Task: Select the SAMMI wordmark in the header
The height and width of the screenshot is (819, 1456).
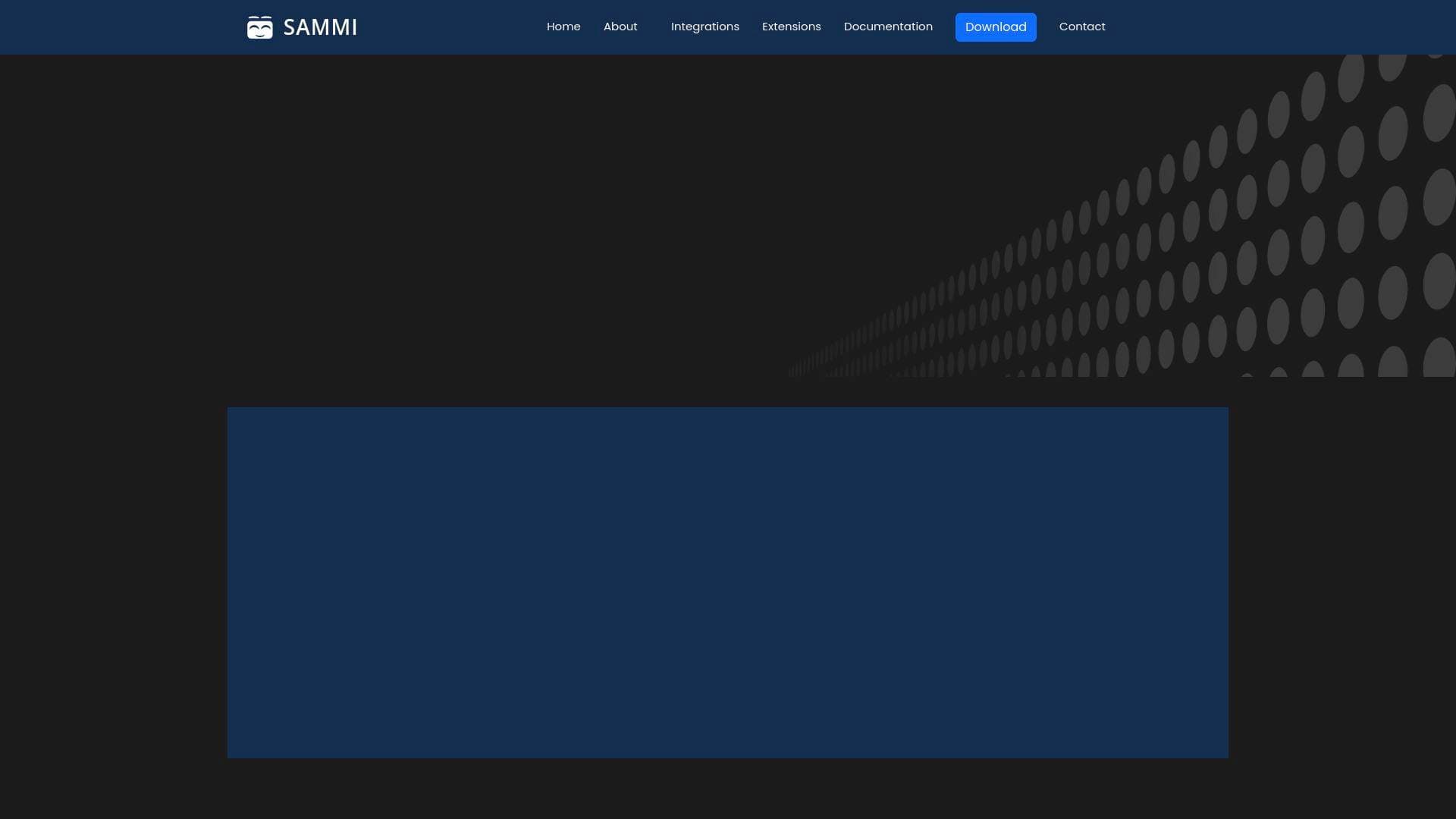Action: (320, 27)
